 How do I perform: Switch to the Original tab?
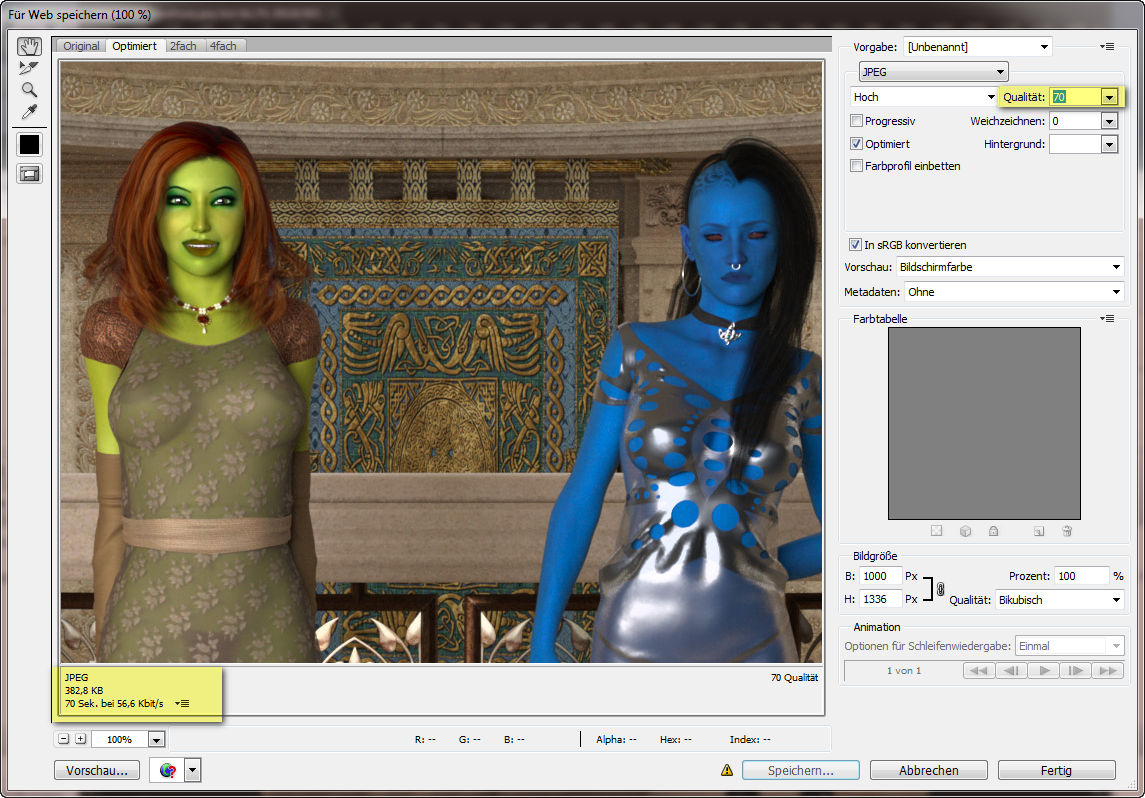[x=81, y=46]
